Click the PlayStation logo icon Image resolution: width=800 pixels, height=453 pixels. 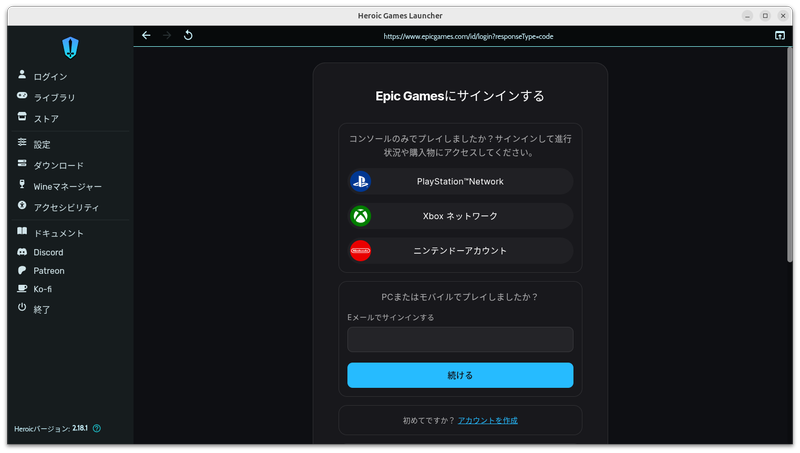pos(360,181)
